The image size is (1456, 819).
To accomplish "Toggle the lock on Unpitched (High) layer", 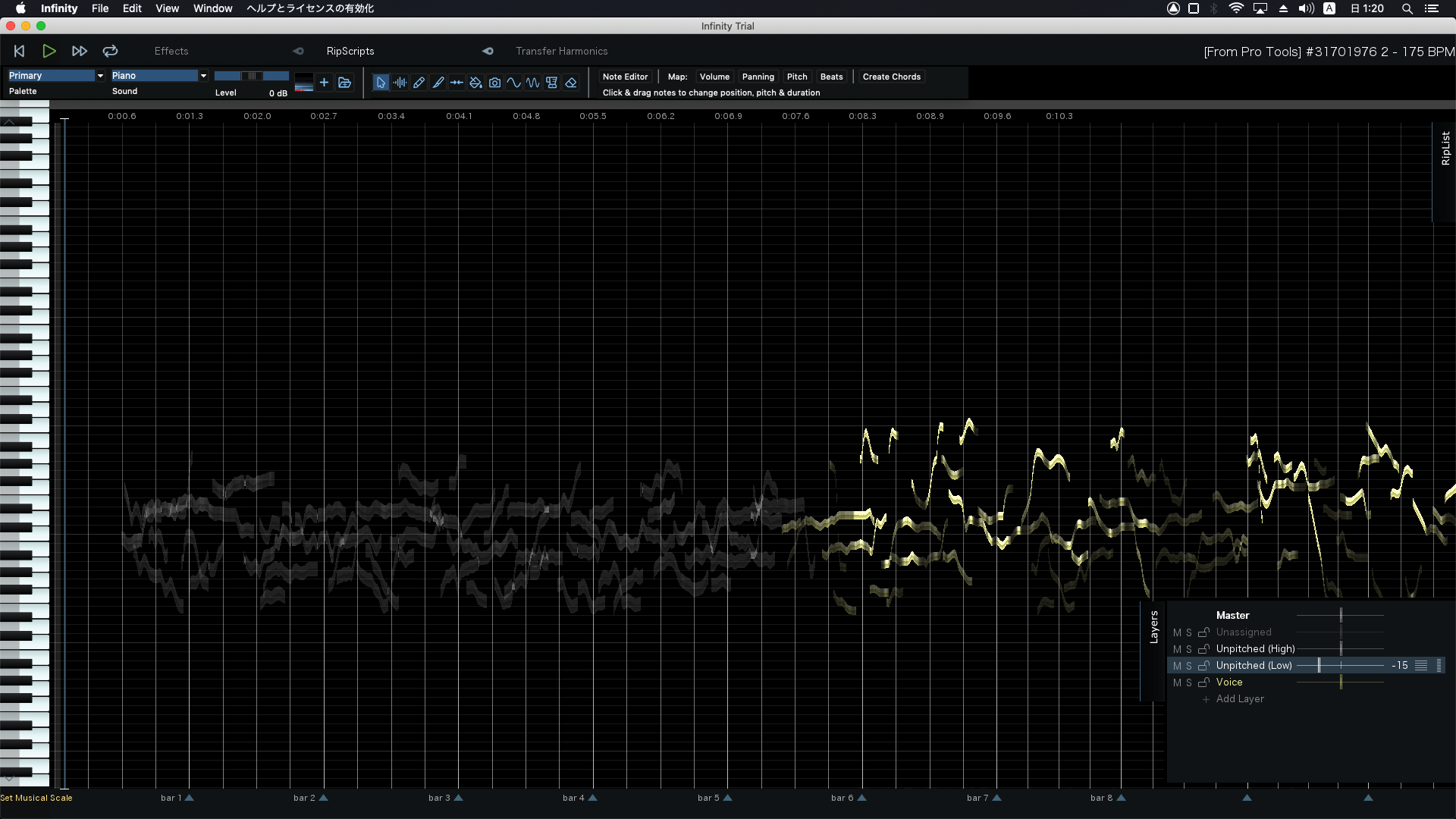I will point(1203,649).
